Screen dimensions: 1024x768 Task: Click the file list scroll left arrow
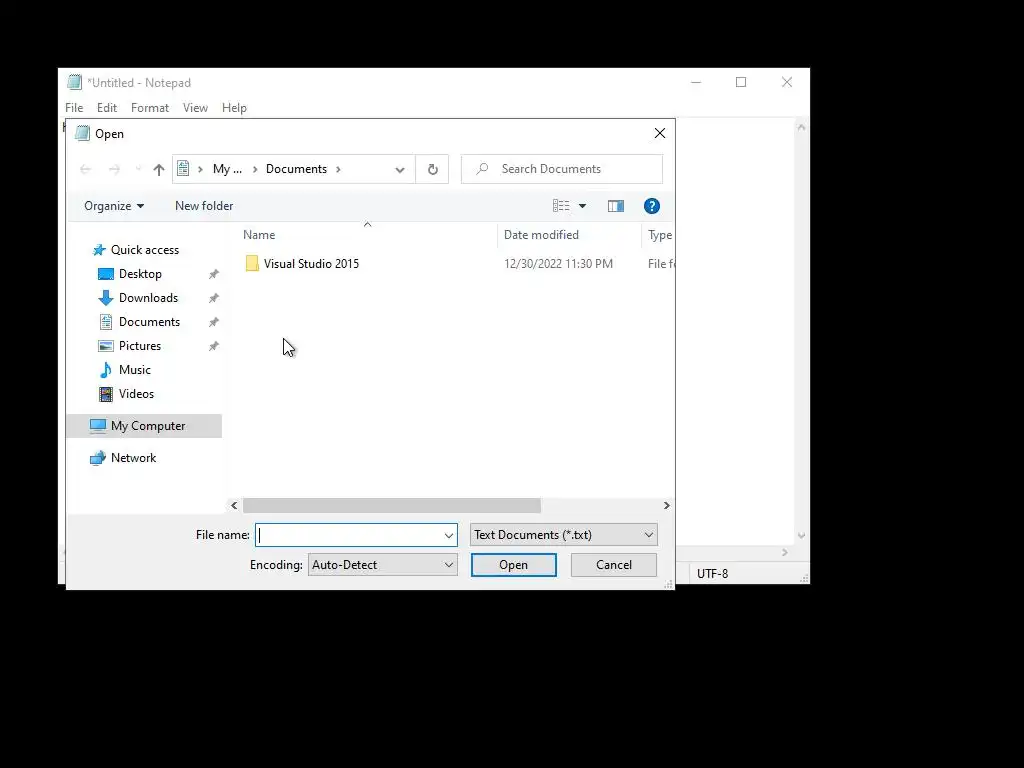point(234,505)
